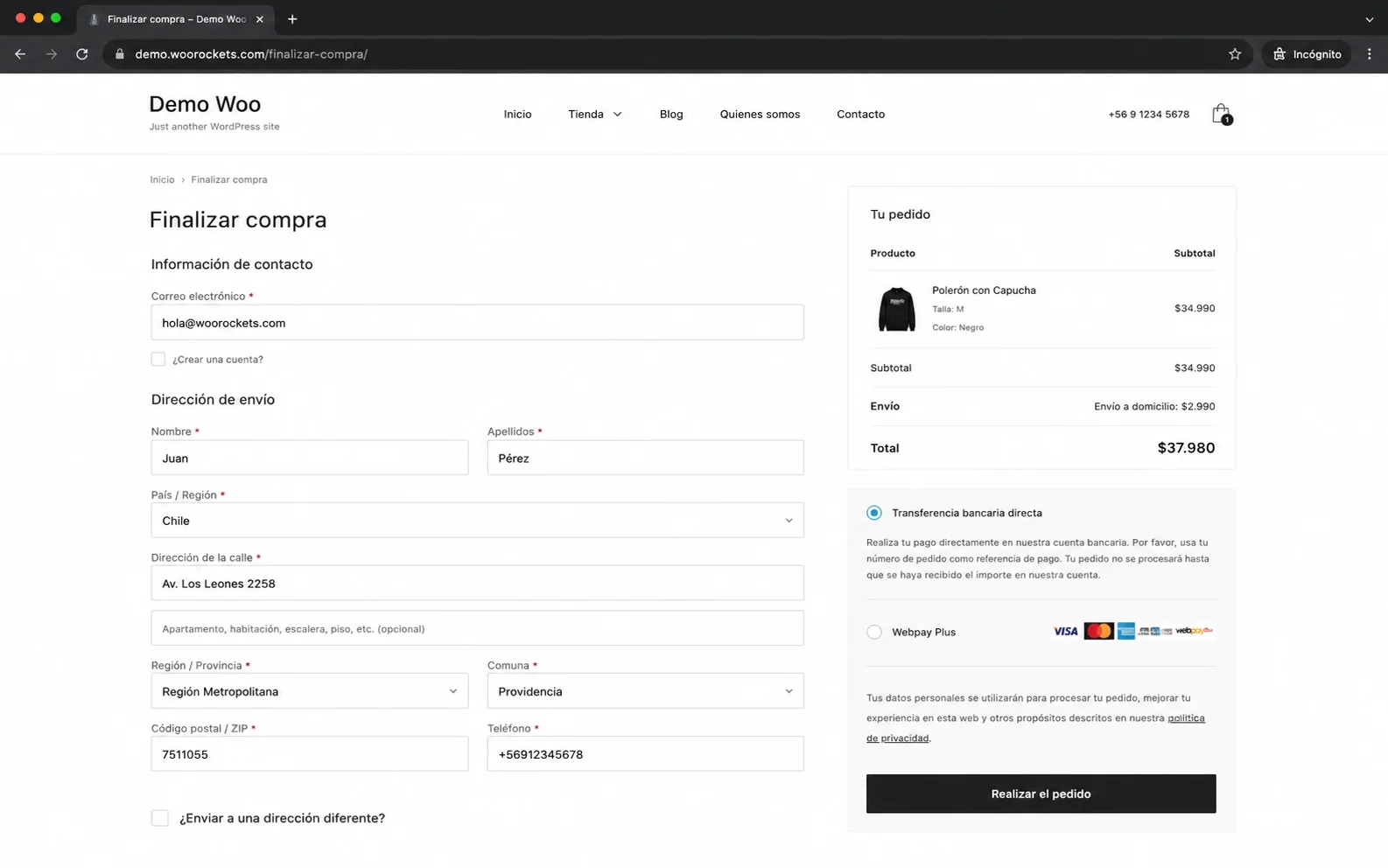
Task: Click the Código postal / ZIP field
Action: (x=310, y=754)
